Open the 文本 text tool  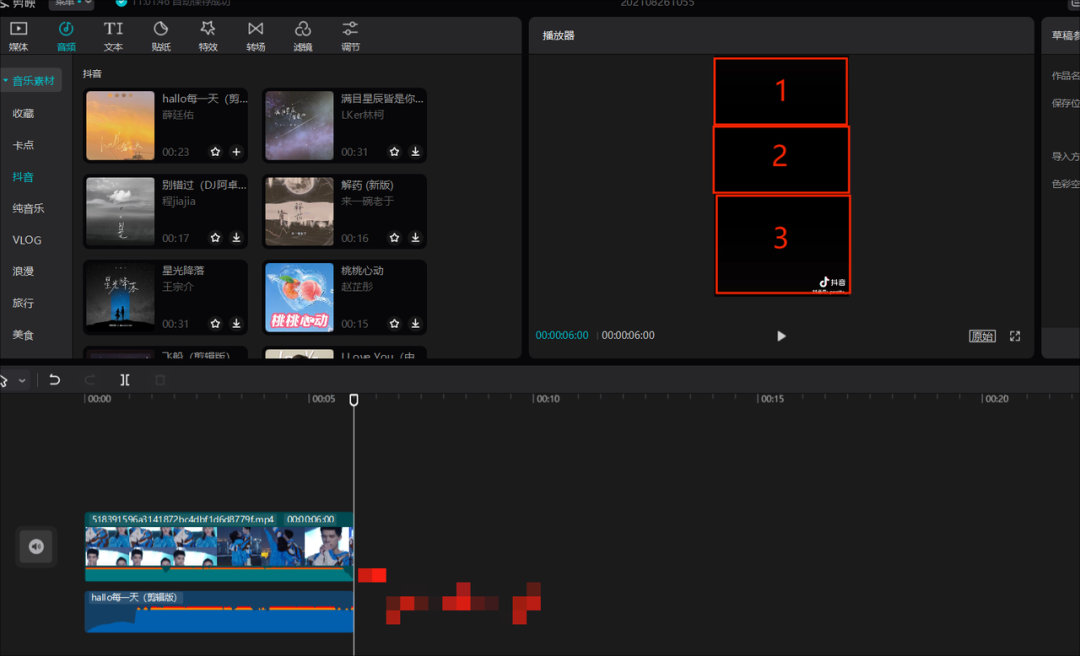coord(113,36)
